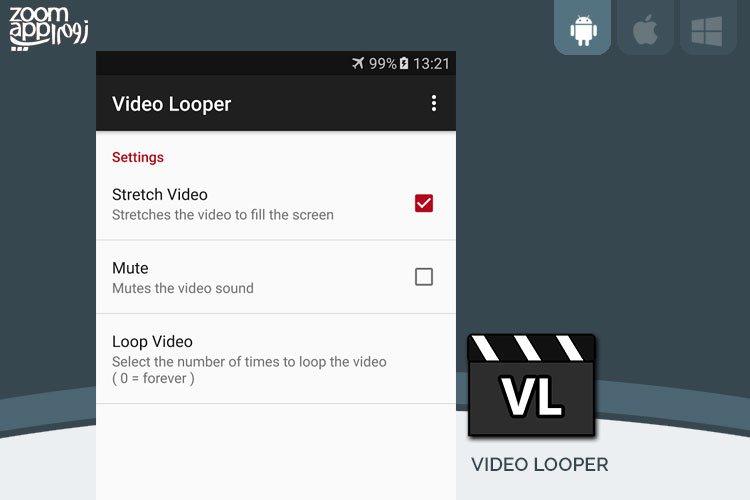Tap the airplane mode status icon
Screen dimensions: 750x500
(357, 63)
